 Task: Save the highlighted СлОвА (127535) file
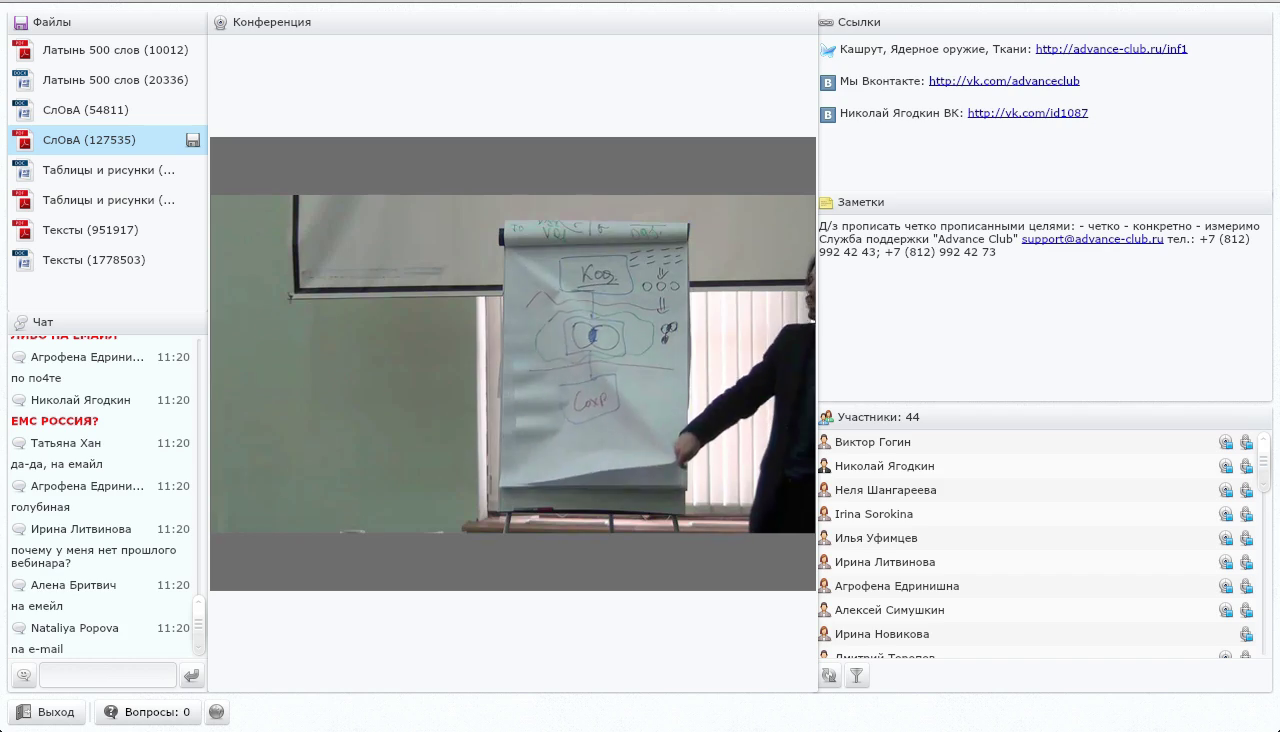pyautogui.click(x=193, y=140)
